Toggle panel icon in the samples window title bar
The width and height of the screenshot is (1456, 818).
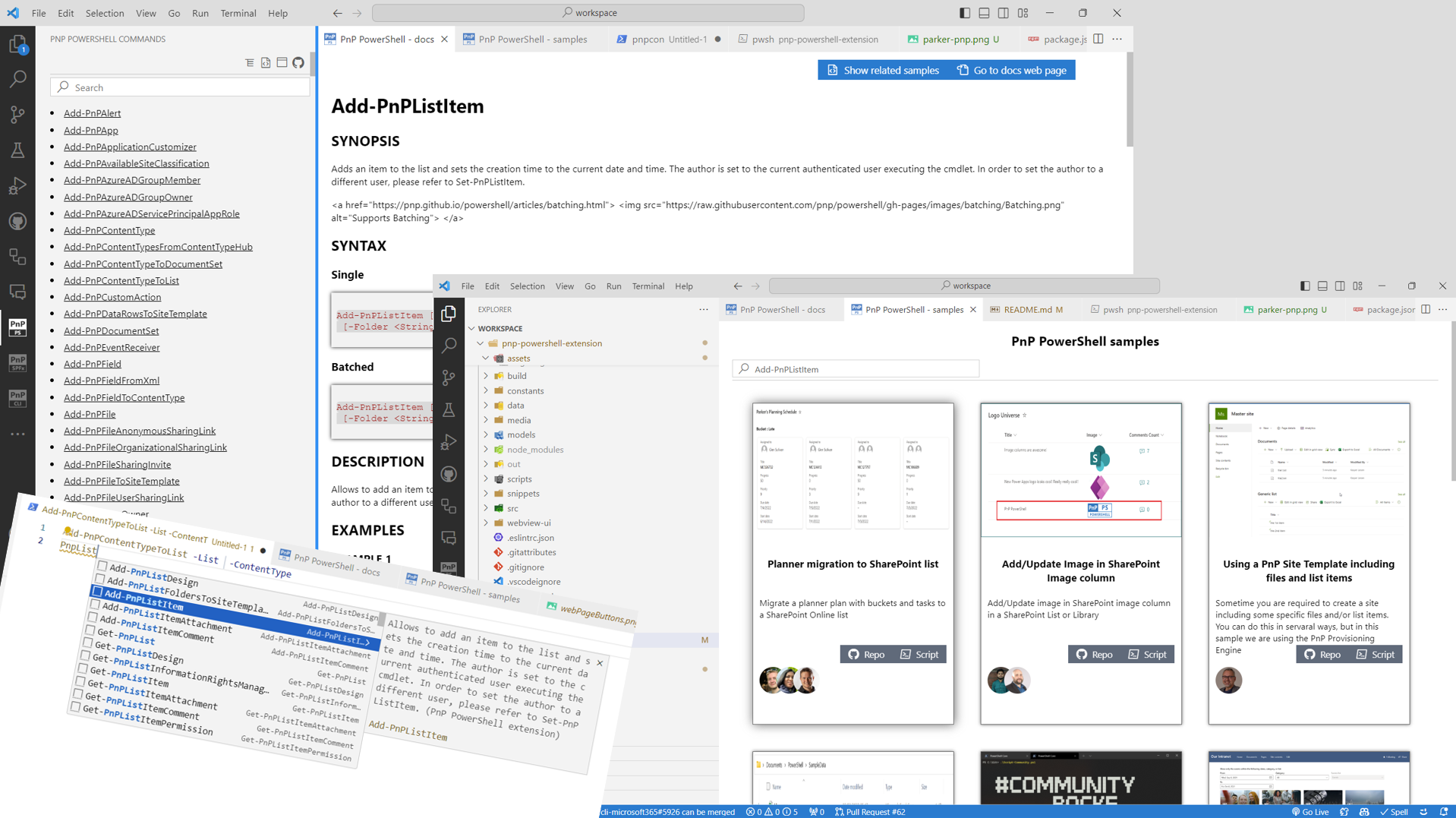pos(1322,286)
